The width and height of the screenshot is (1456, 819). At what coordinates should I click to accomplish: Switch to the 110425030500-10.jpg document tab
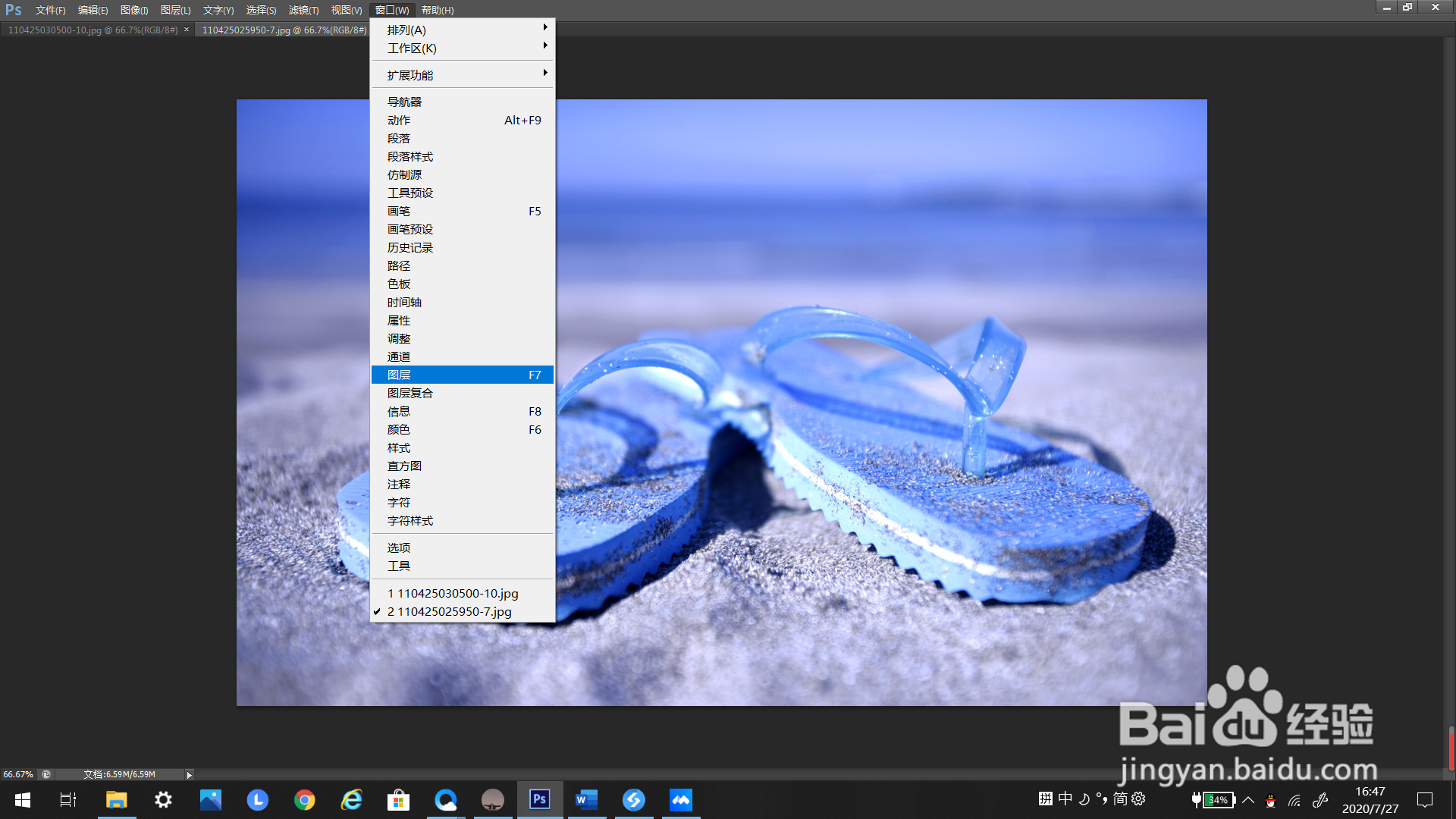click(93, 30)
